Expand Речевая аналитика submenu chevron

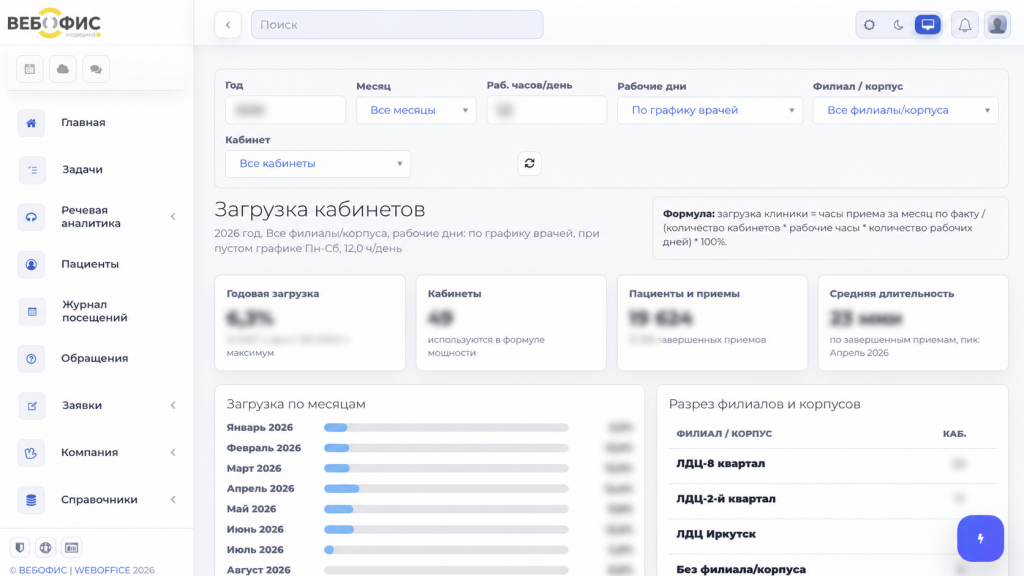[173, 217]
